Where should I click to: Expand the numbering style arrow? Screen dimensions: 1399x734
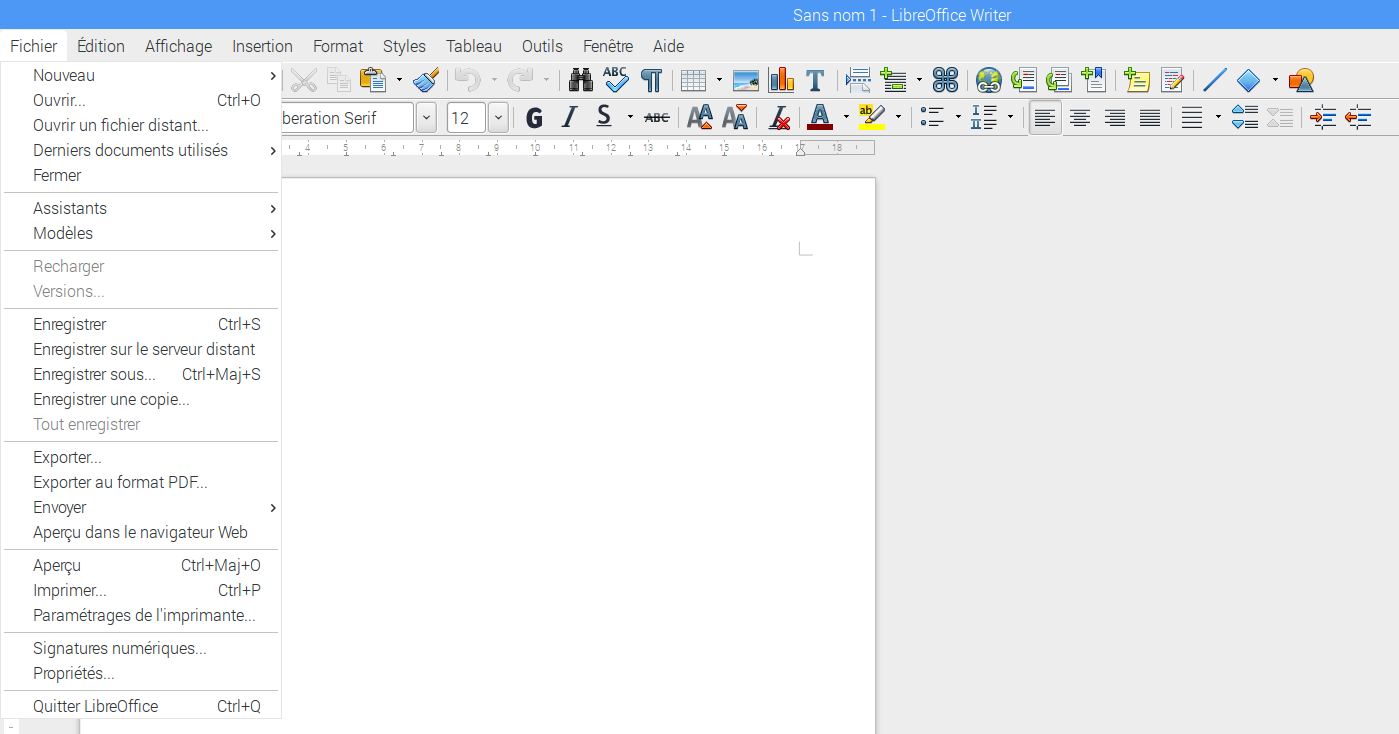coord(1010,118)
